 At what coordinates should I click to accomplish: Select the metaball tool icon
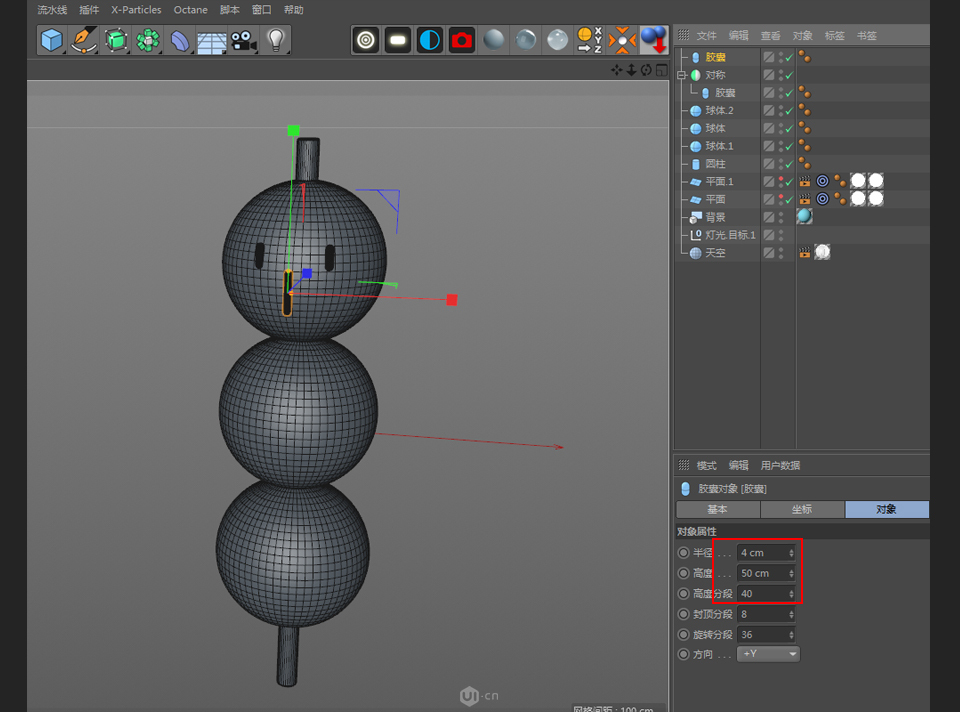point(150,40)
